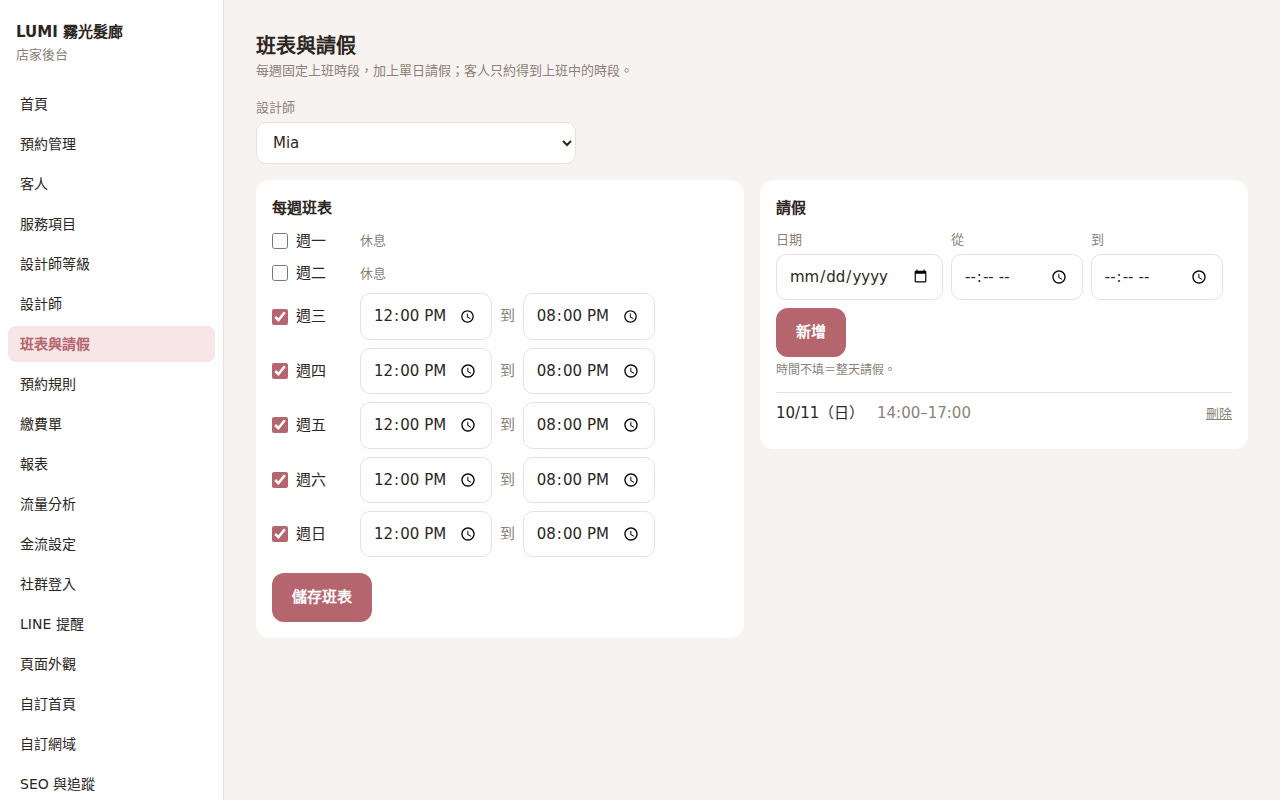This screenshot has width=1280, height=800.
Task: Open clock picker for 週日 end time
Action: (x=630, y=534)
